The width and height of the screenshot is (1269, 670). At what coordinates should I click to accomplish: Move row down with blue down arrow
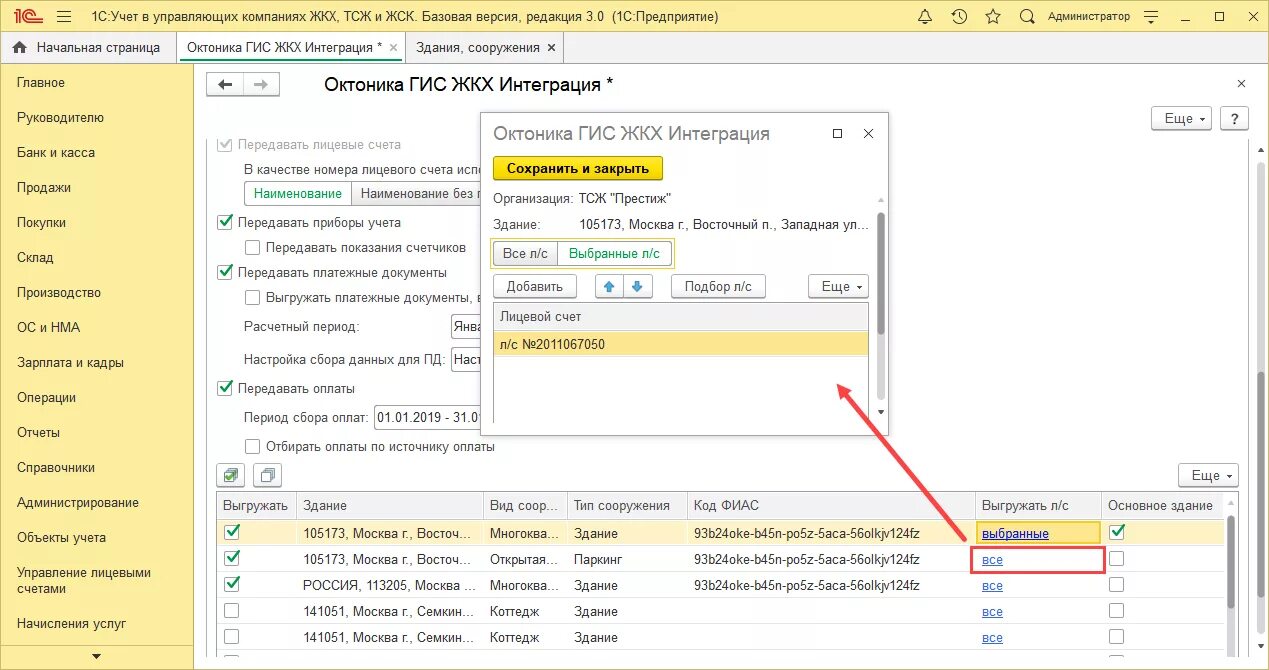[638, 286]
